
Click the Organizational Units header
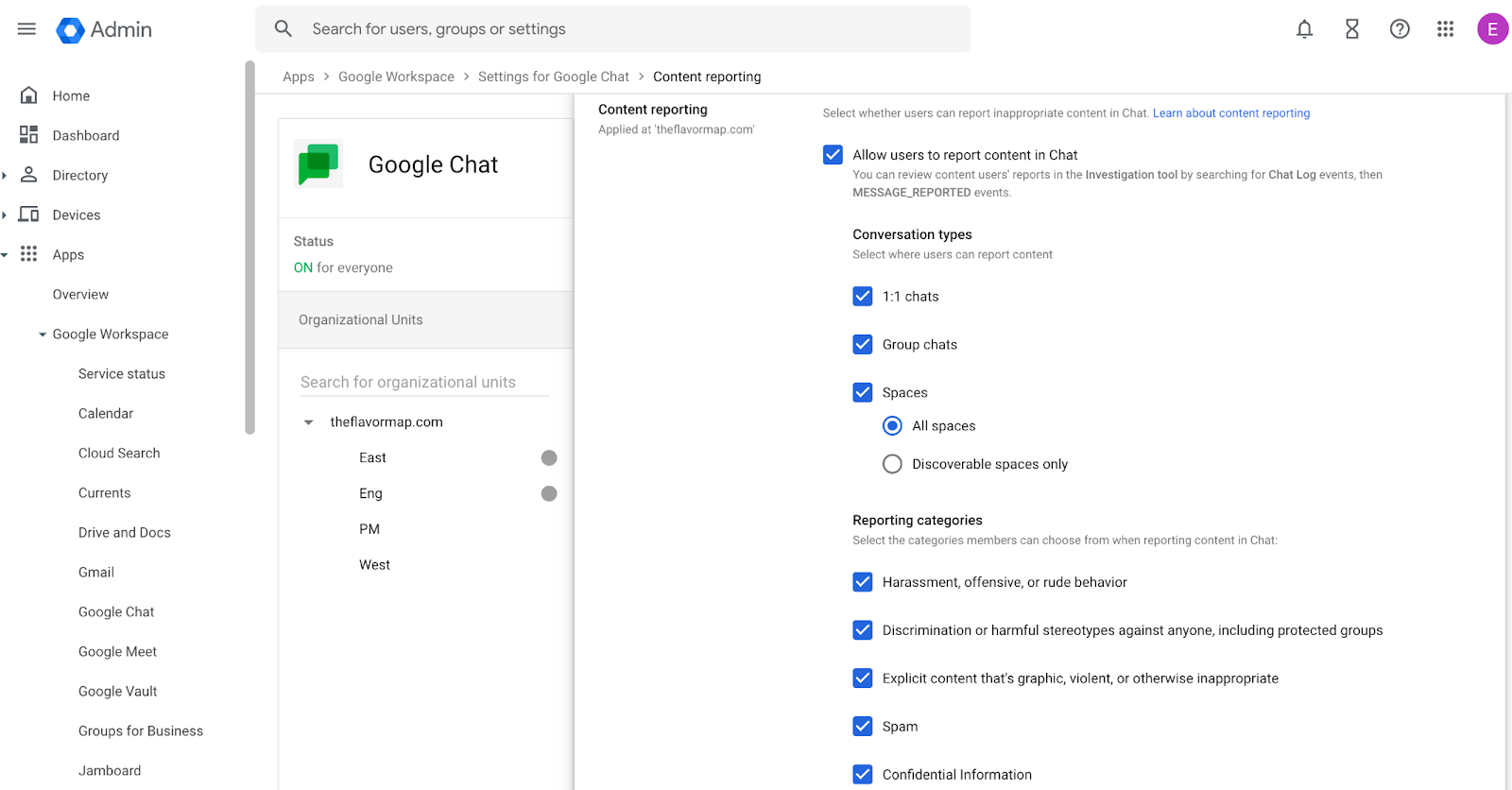(426, 320)
